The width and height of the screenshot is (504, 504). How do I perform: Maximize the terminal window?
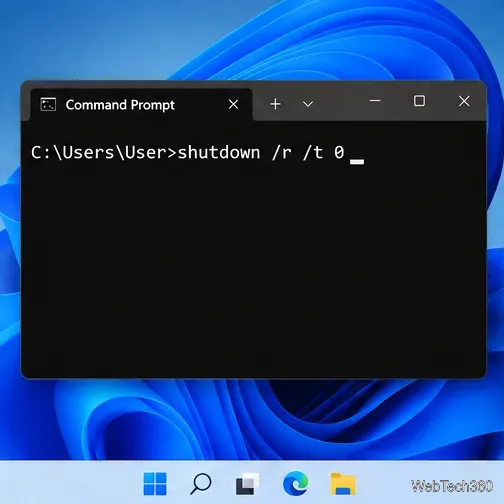pyautogui.click(x=419, y=101)
